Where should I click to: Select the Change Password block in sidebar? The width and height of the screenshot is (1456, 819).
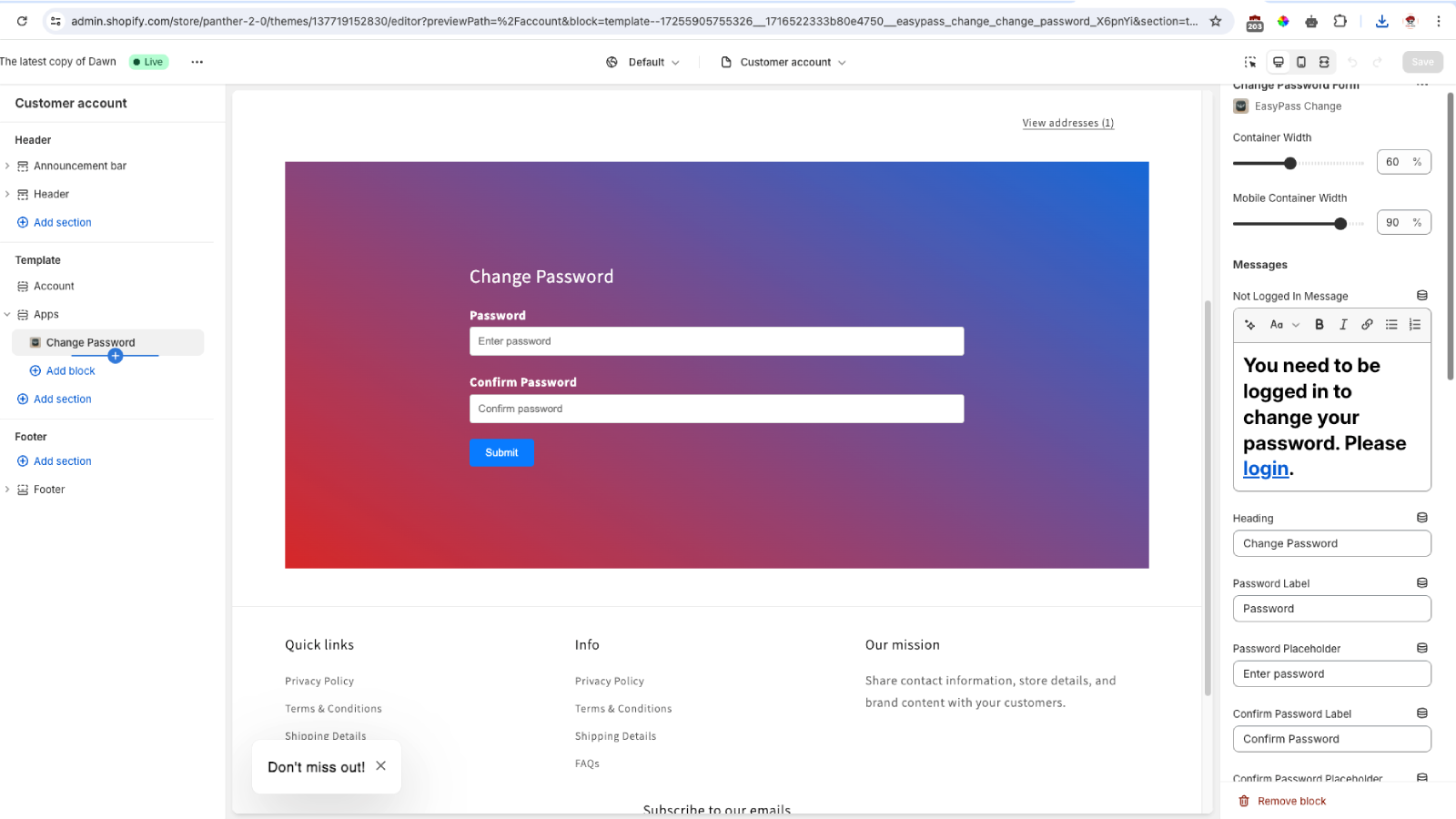[x=90, y=342]
